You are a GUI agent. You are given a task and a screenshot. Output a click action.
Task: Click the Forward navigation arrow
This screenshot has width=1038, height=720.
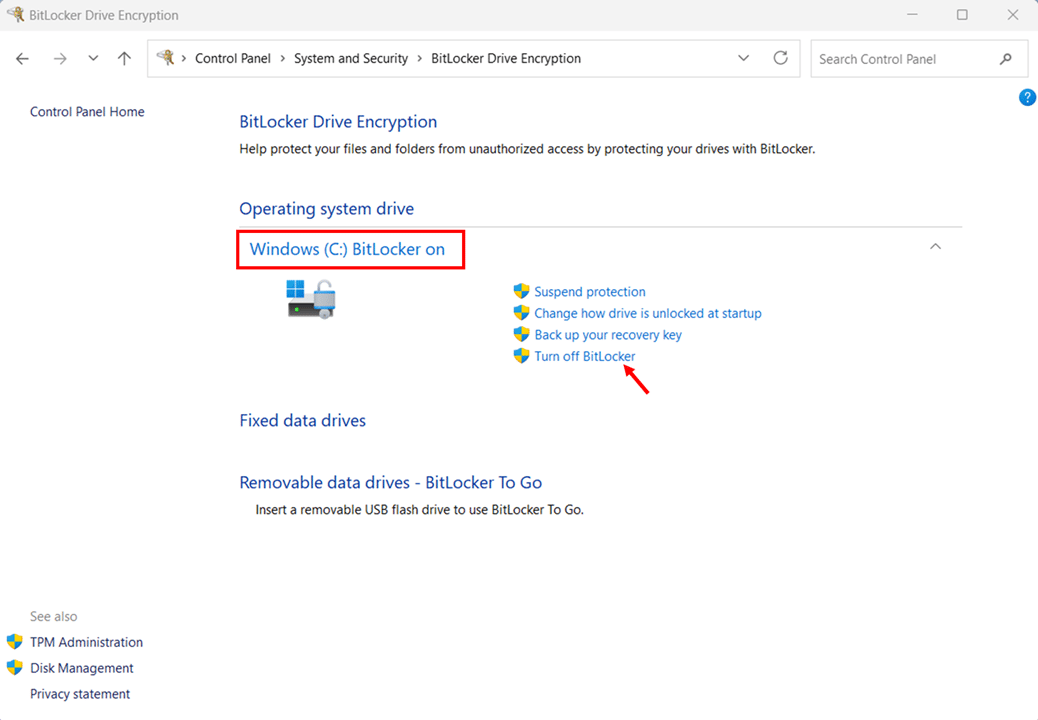click(x=60, y=59)
